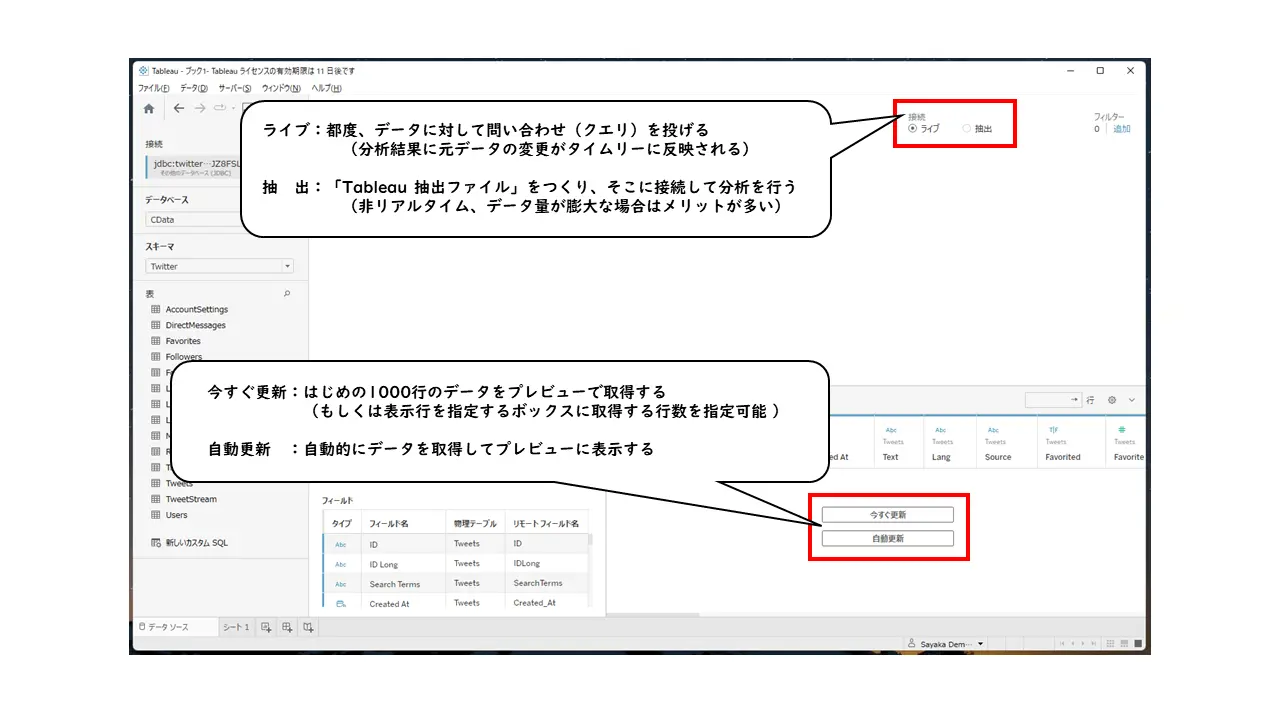Click the DirectMessages table grid icon
The image size is (1280, 720).
click(156, 325)
